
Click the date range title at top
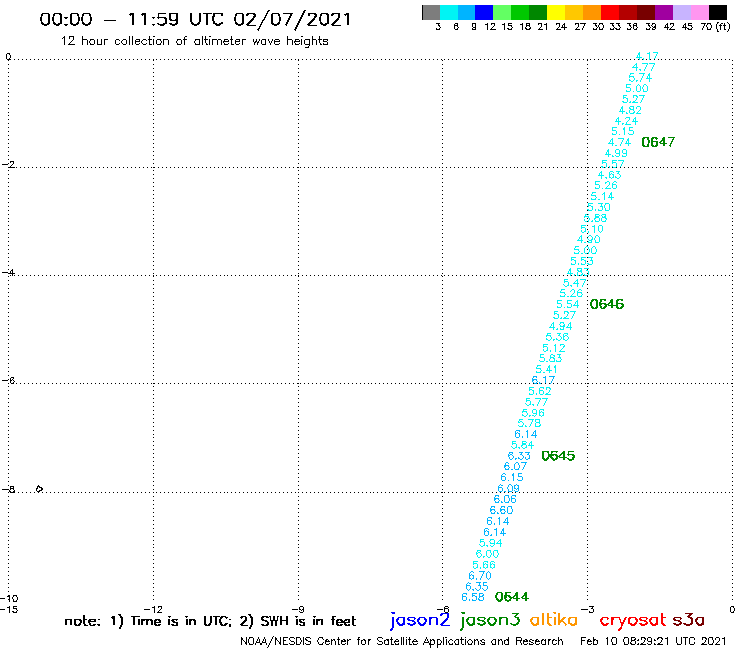pyautogui.click(x=195, y=19)
